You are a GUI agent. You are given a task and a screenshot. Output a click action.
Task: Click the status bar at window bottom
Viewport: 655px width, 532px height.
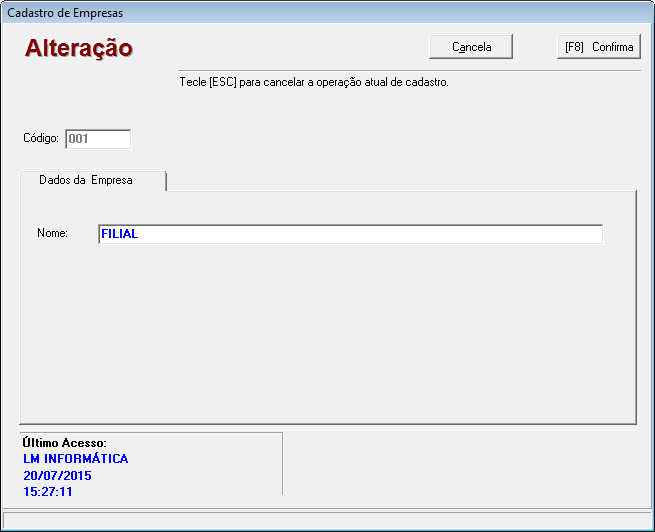[x=327, y=520]
